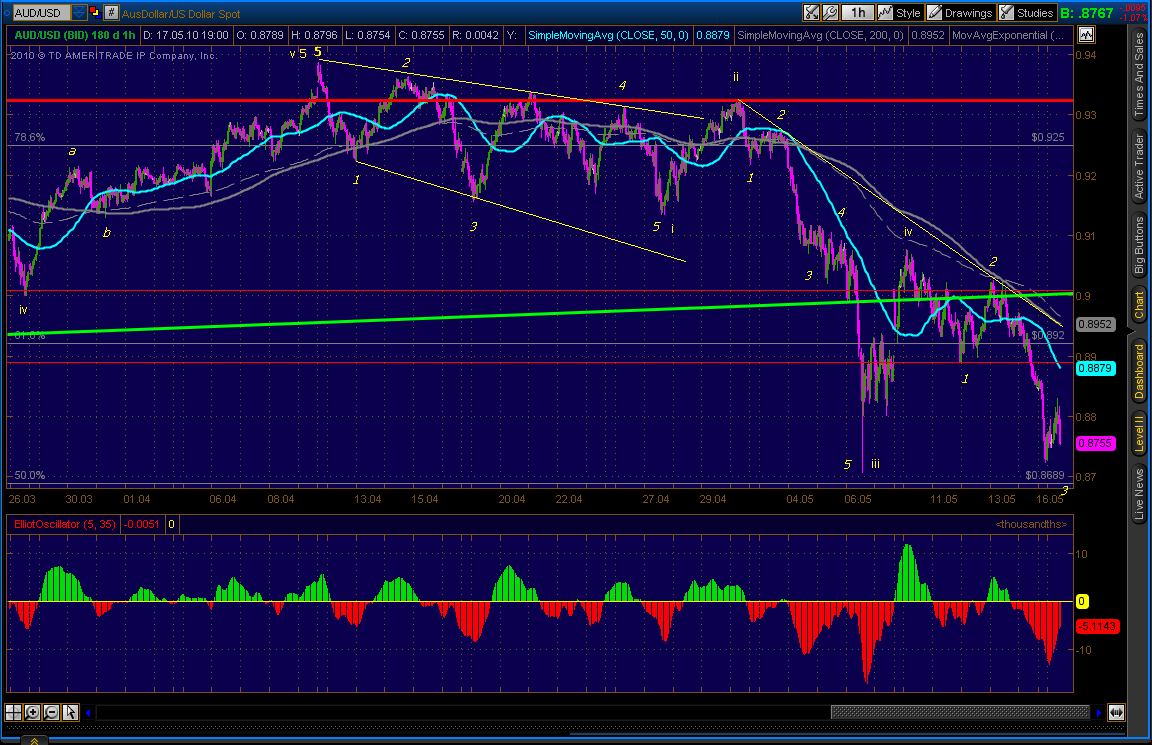
Task: Click the mini chart icon right of study labels
Action: [x=1086, y=35]
